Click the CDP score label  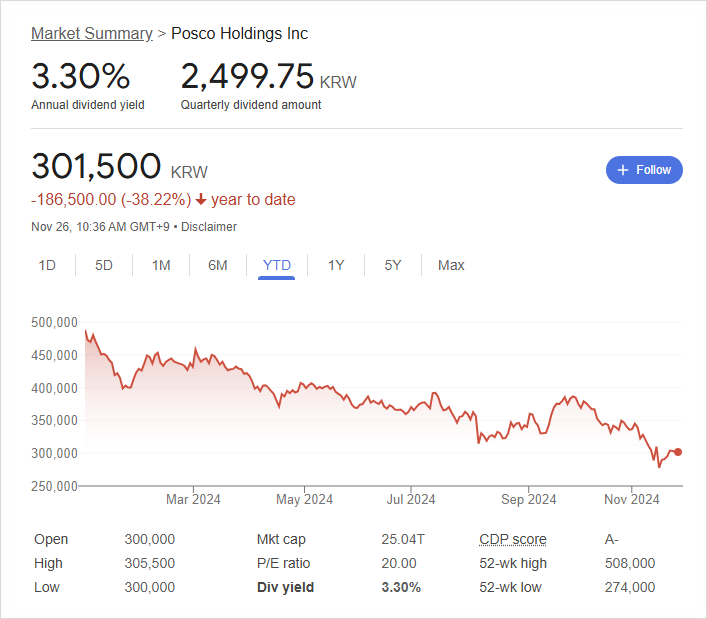(513, 539)
